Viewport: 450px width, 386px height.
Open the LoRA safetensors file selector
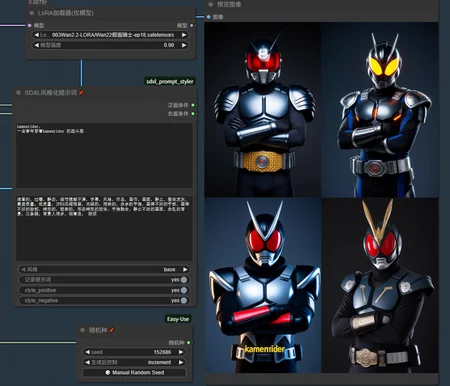(110, 35)
